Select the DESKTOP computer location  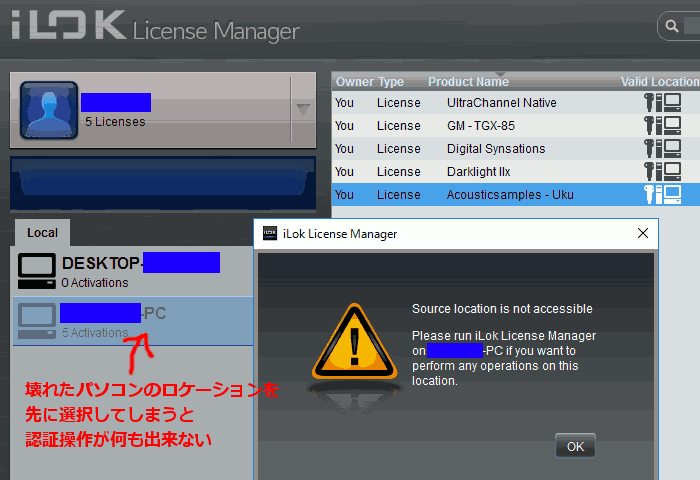coord(133,271)
